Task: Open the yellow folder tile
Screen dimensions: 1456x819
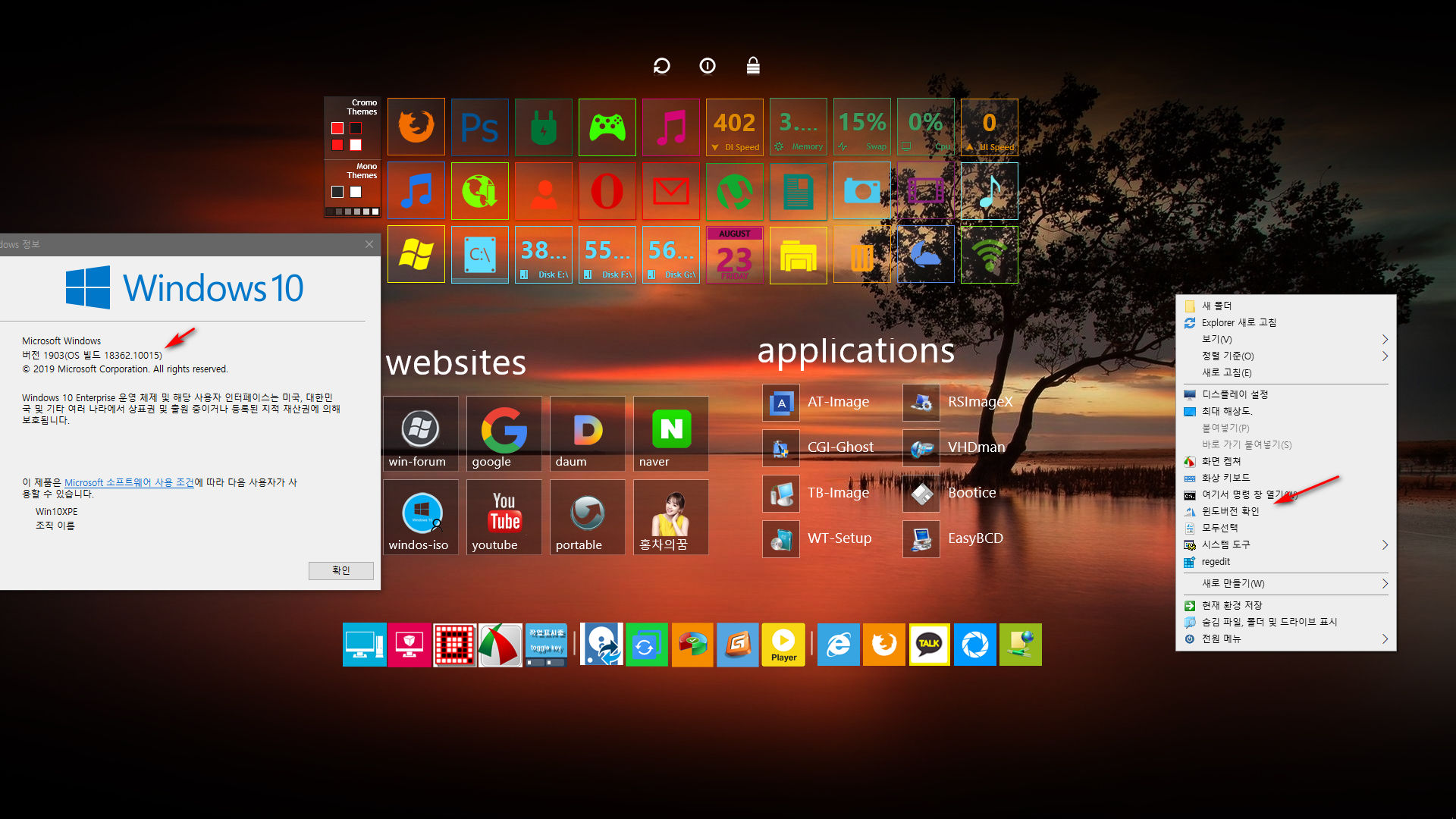Action: pyautogui.click(x=798, y=254)
